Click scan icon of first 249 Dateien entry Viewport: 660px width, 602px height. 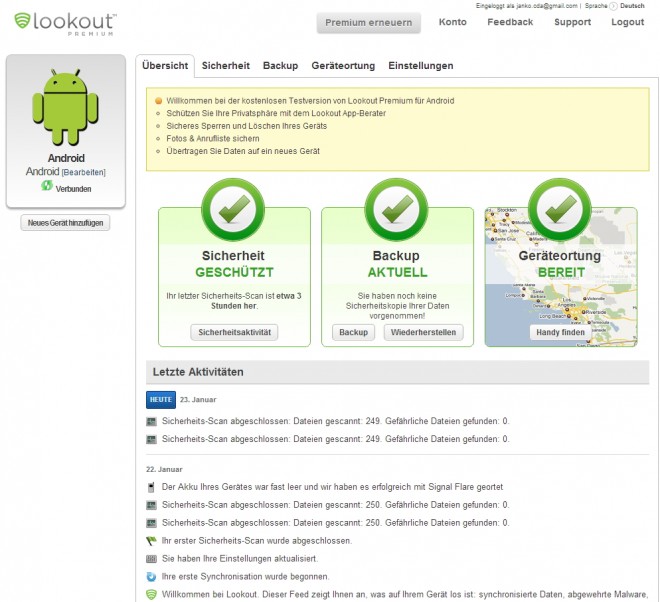151,421
